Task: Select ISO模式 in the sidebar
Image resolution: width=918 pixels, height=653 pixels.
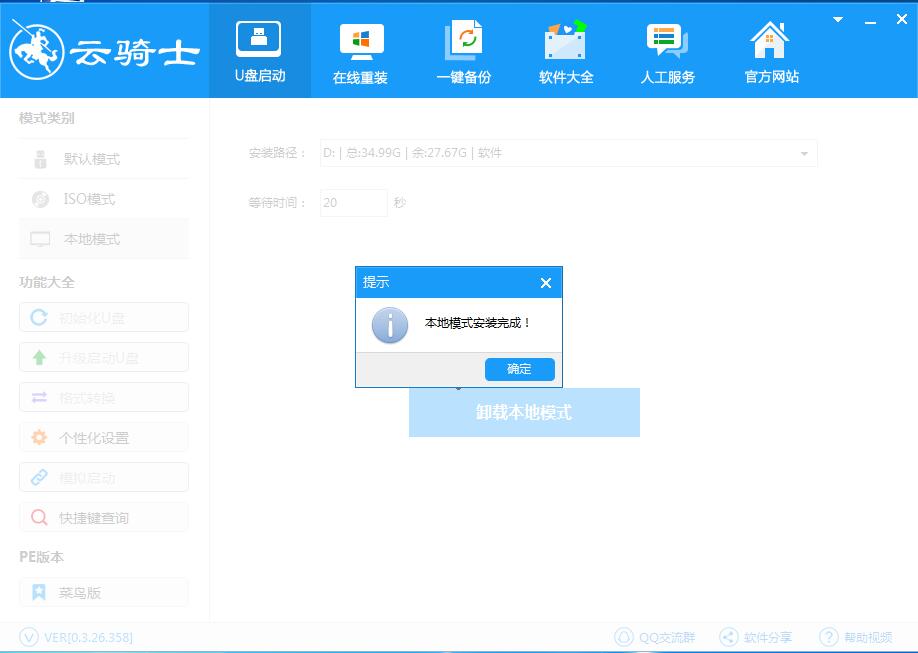Action: pos(104,199)
